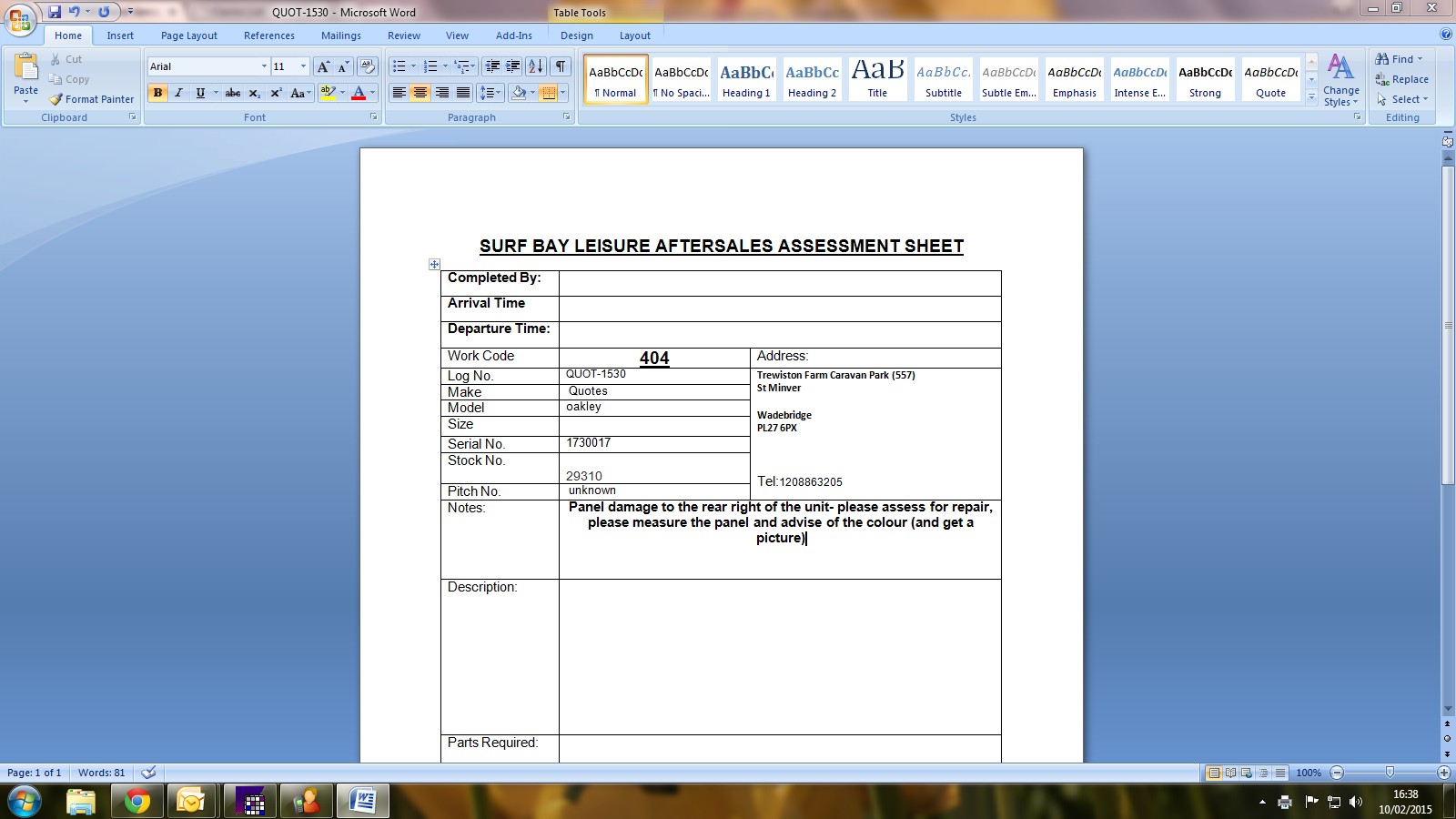Open the Styles pane launcher
The image size is (1456, 819).
point(1357,117)
